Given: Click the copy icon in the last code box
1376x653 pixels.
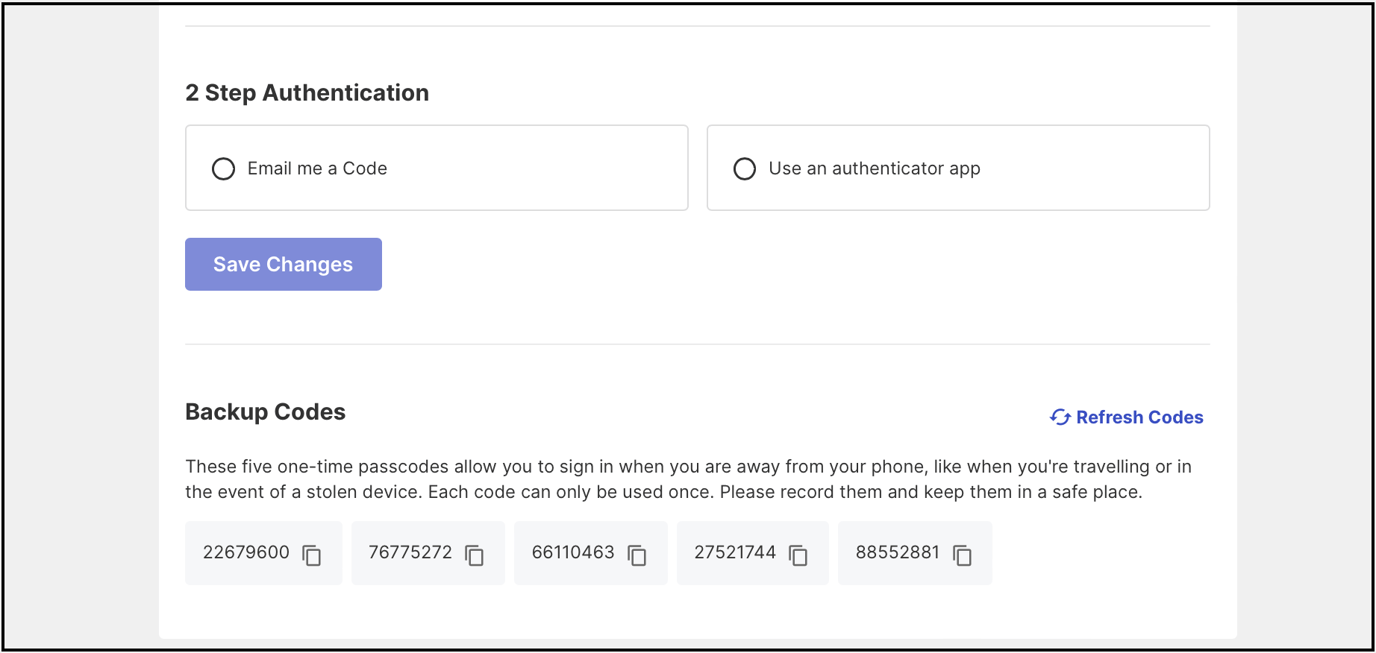Looking at the screenshot, I should [x=960, y=553].
